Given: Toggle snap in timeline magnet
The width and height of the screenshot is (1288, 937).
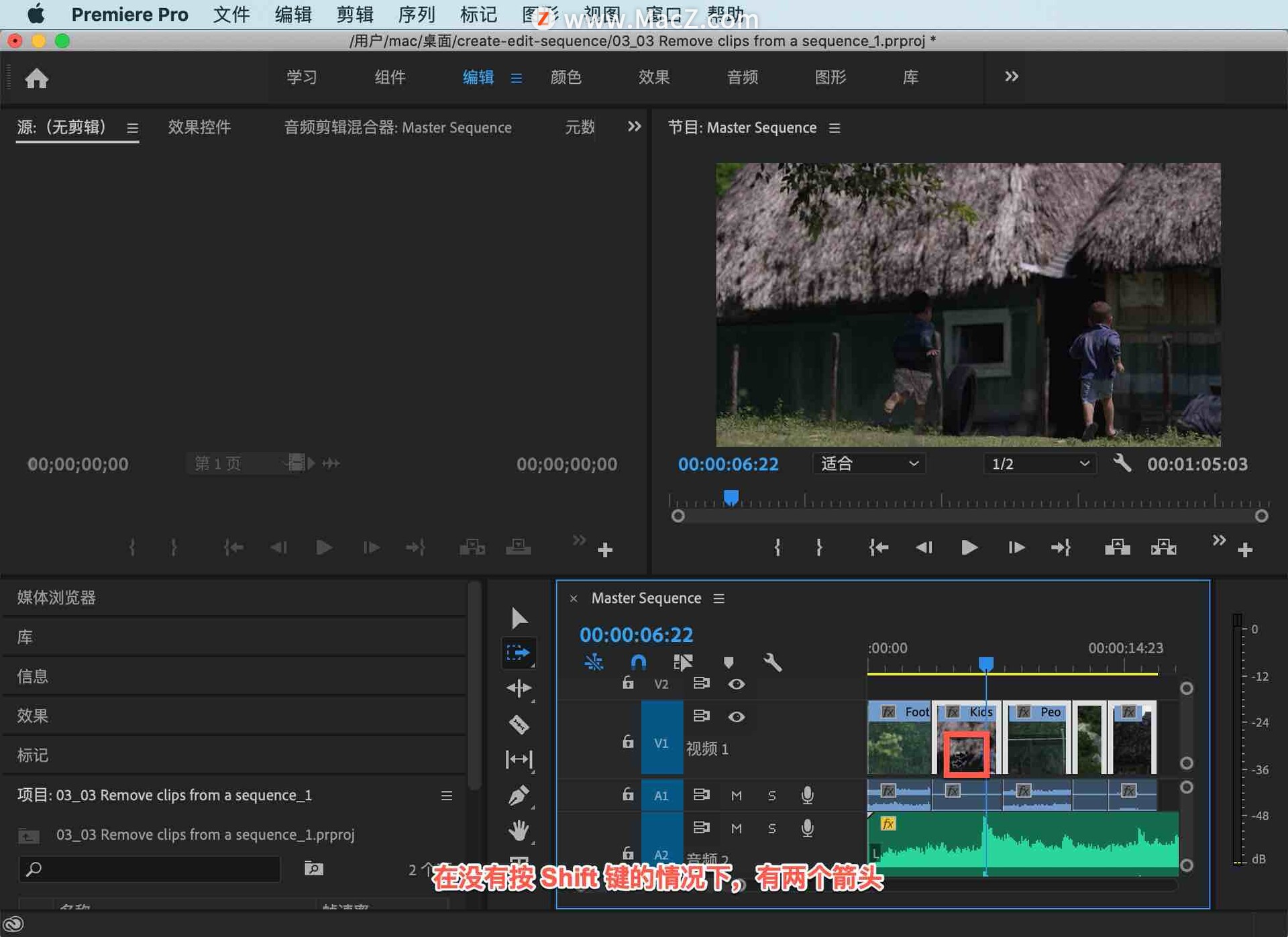Looking at the screenshot, I should coord(638,663).
